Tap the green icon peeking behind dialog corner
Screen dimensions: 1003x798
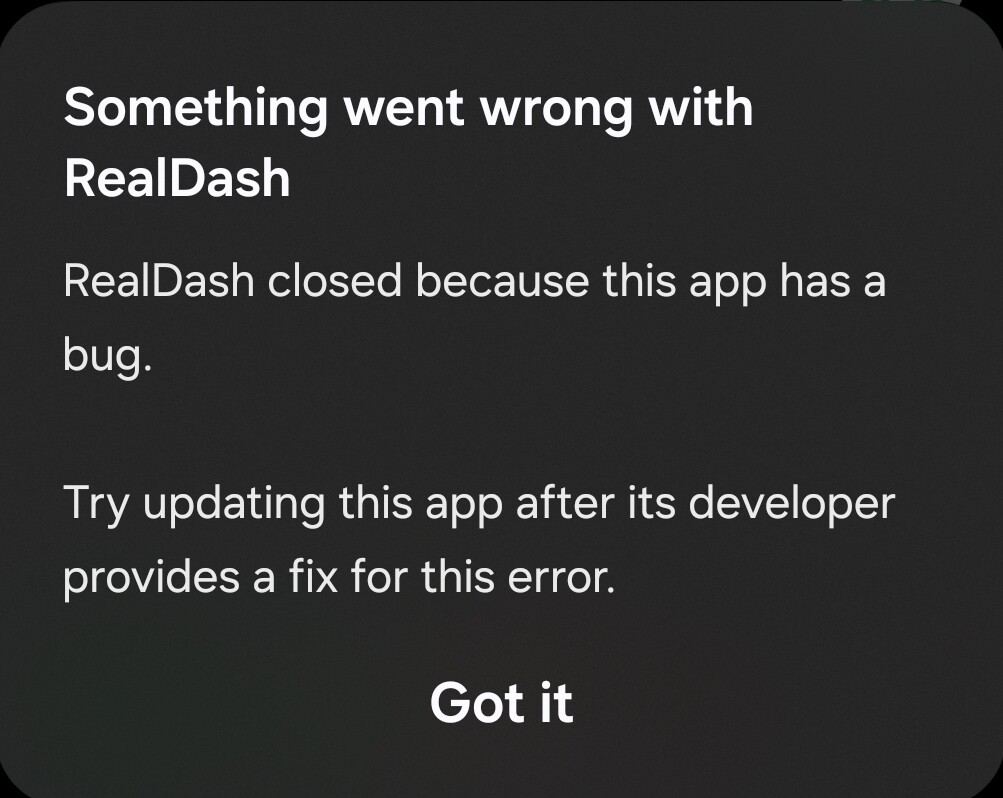pos(902,3)
